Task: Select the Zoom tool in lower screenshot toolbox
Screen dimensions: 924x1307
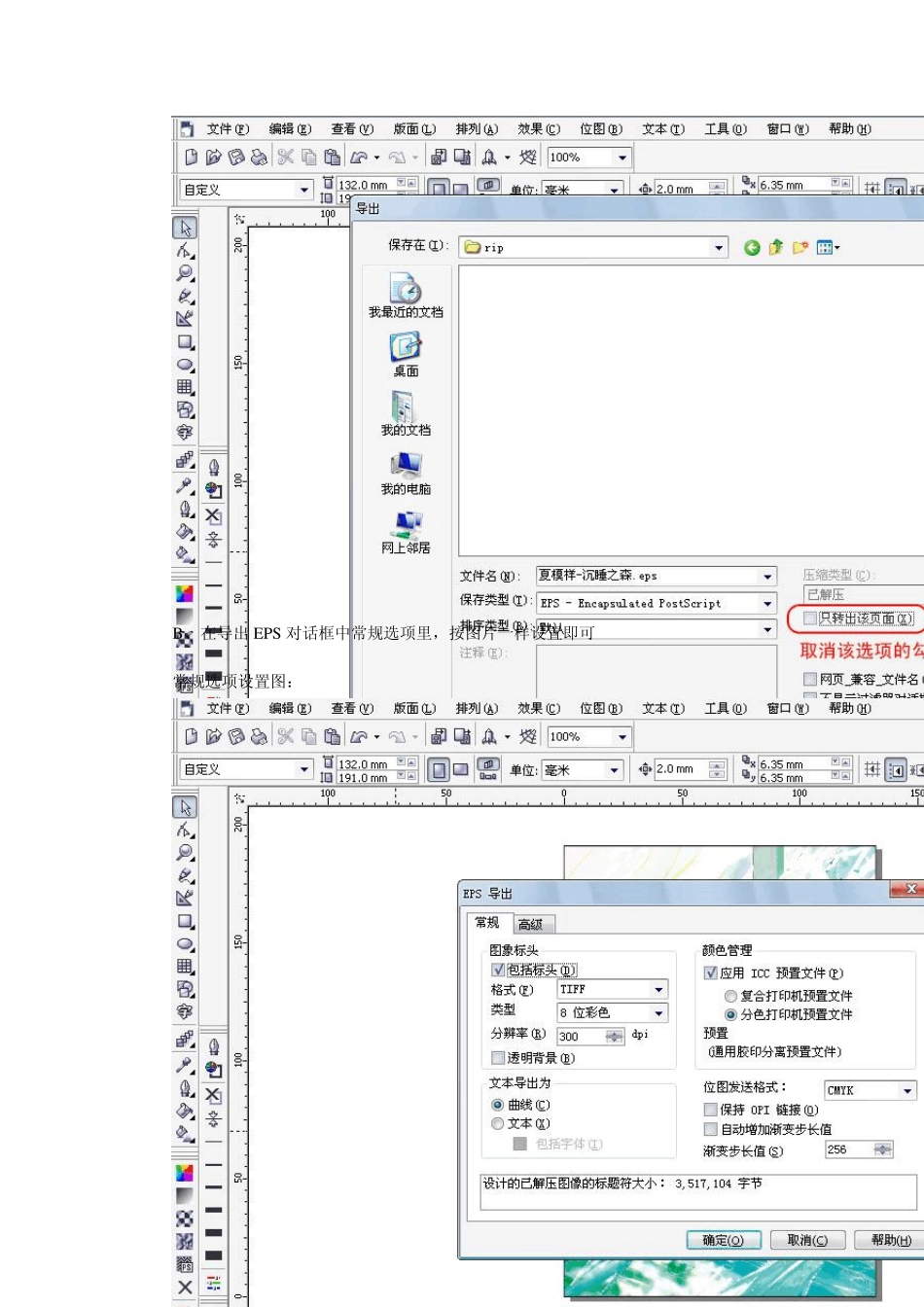Action: coord(185,853)
